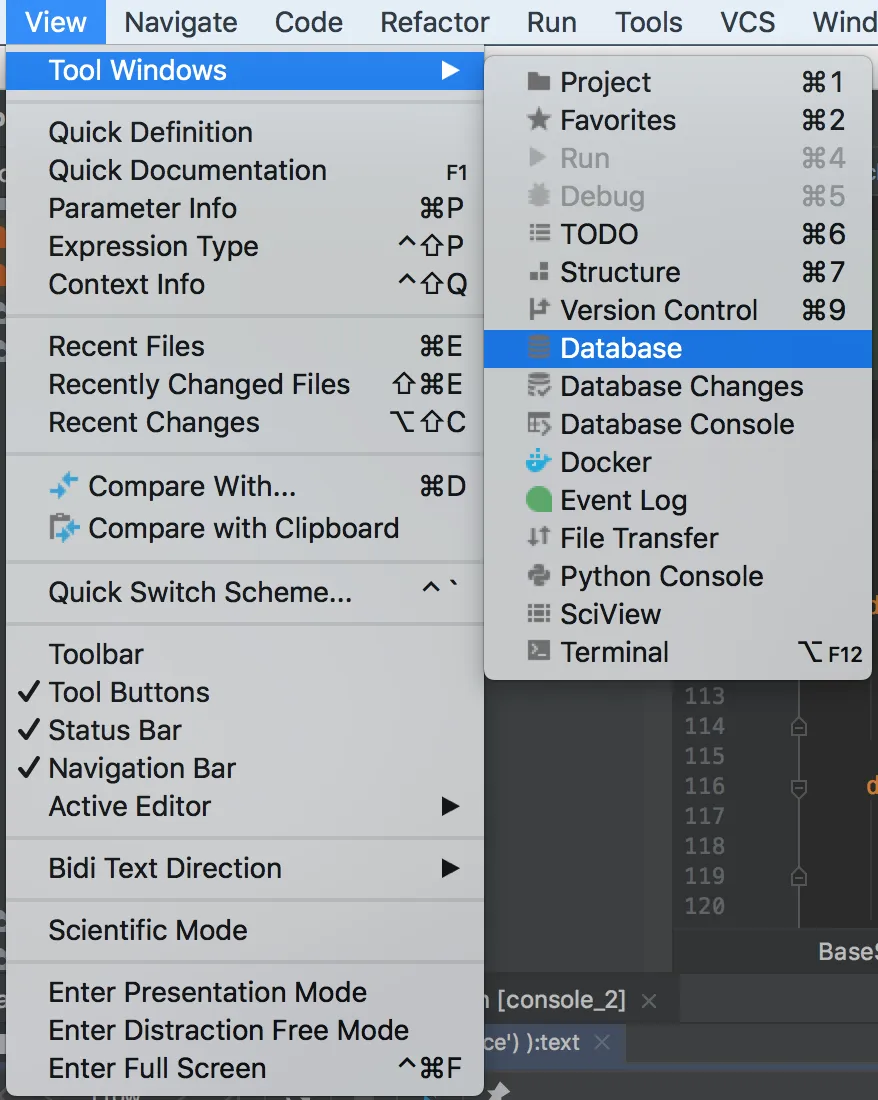
Task: Select Enter Presentation Mode
Action: tap(207, 992)
